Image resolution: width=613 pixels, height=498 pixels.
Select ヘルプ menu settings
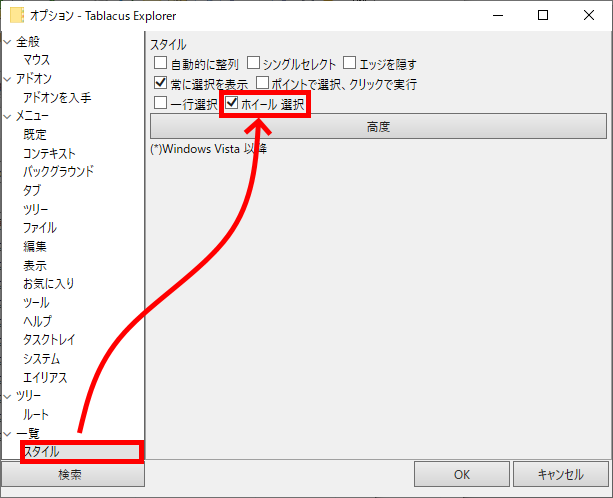coord(37,321)
